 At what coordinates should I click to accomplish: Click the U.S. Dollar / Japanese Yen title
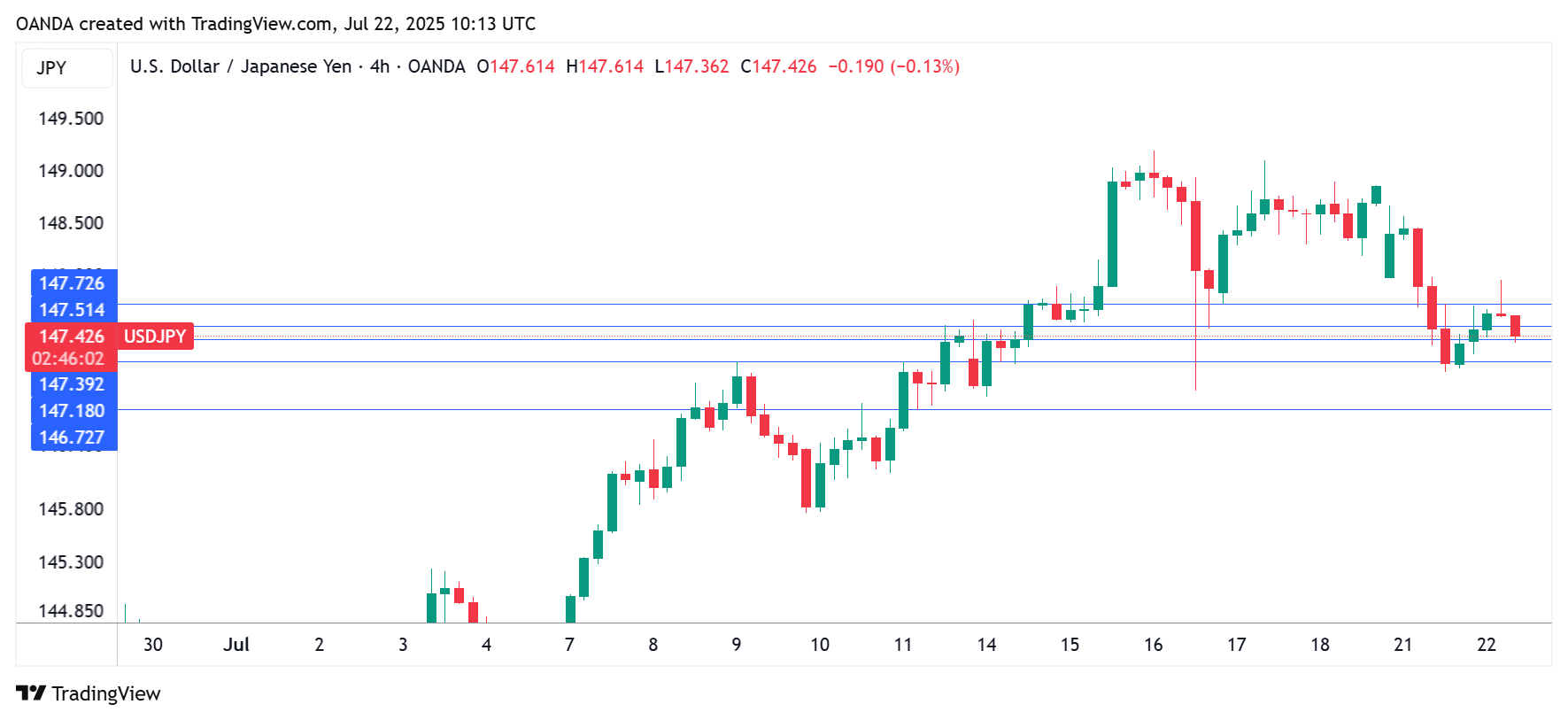240,66
